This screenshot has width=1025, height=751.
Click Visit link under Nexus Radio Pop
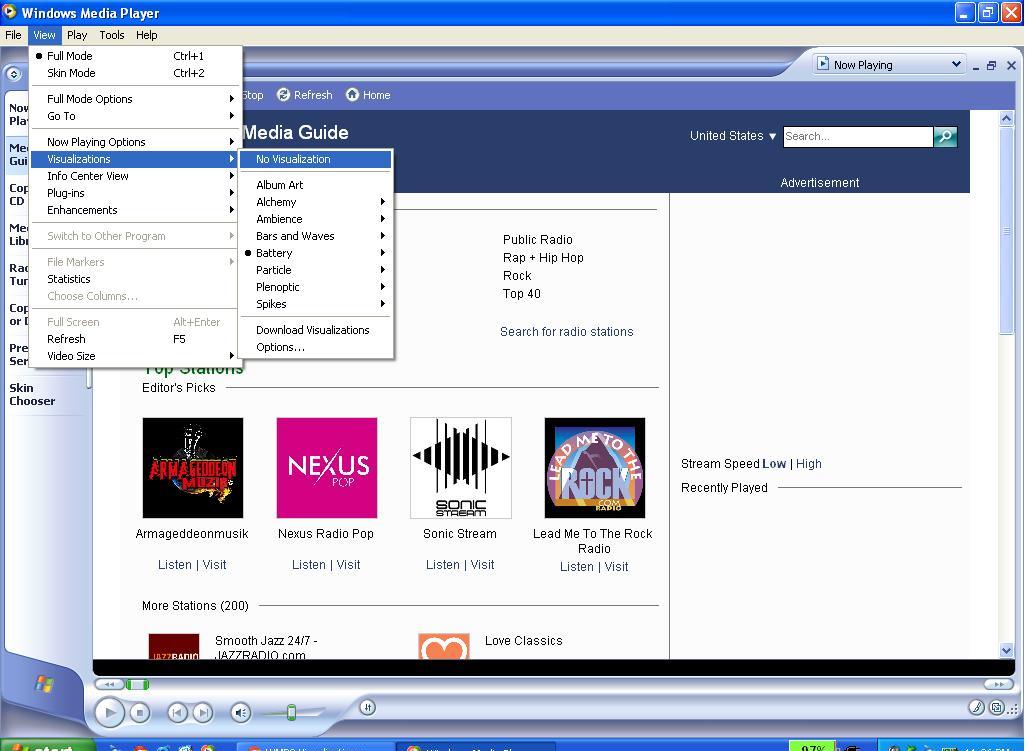click(x=348, y=565)
